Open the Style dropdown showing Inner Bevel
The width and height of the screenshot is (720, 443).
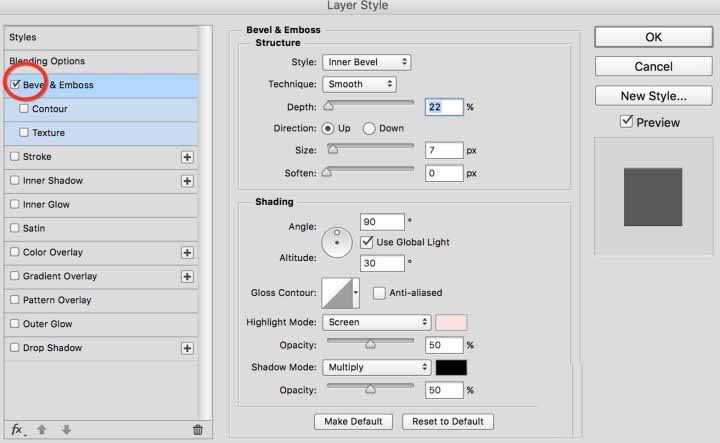pos(366,62)
